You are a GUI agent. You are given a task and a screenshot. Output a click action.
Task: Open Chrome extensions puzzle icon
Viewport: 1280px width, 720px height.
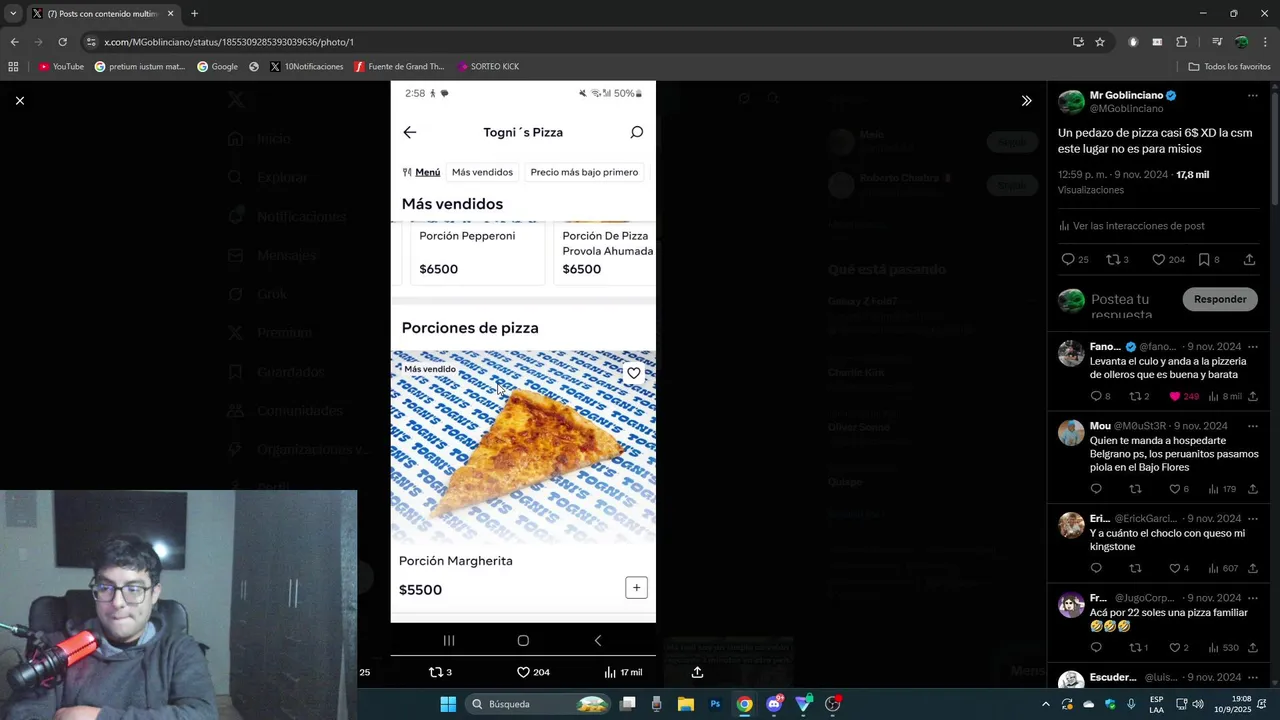point(1182,42)
